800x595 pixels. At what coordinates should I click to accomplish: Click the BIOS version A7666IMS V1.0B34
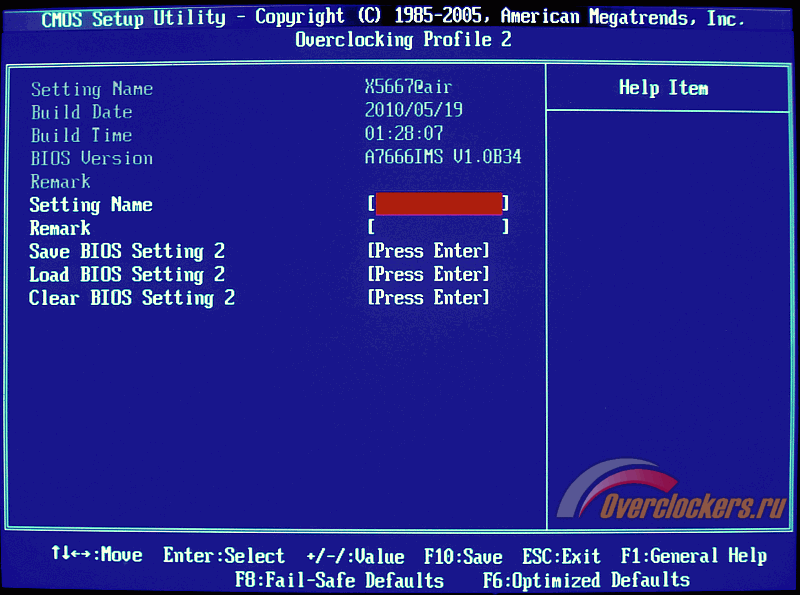(x=443, y=157)
